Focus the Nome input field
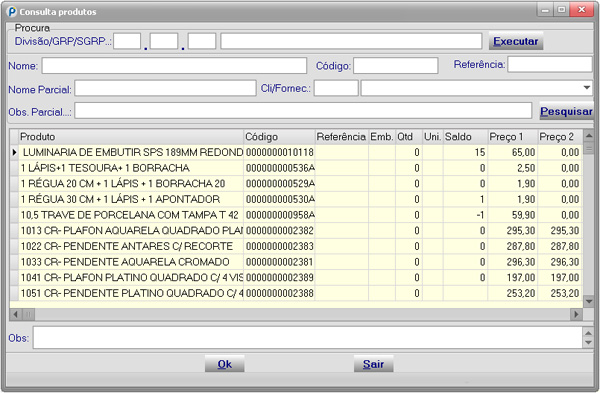 [x=174, y=65]
